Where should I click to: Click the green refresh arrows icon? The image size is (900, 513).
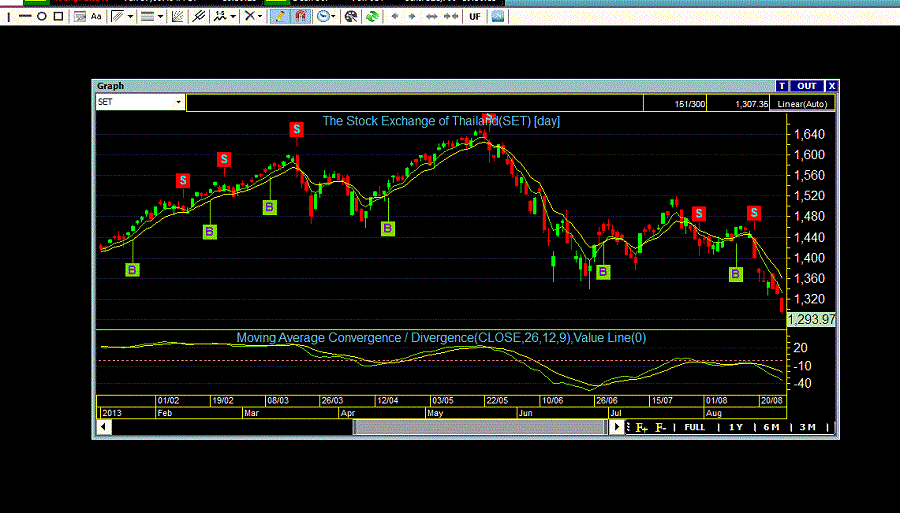(x=372, y=17)
